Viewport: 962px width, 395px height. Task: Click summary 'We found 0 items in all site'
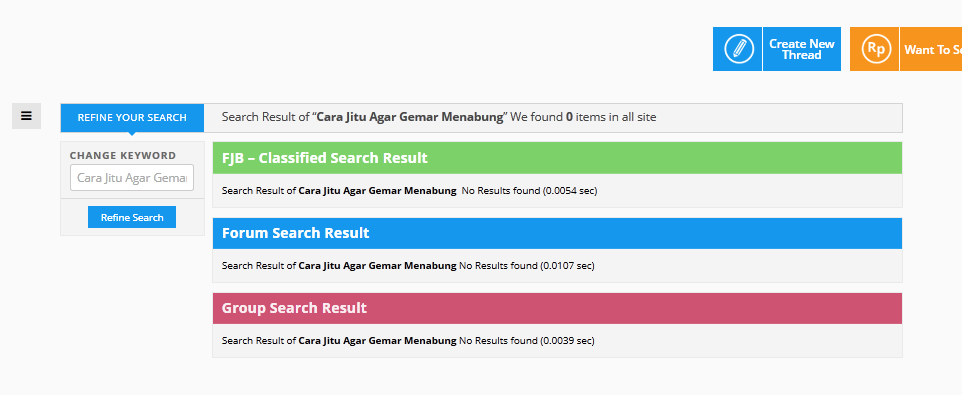tap(583, 117)
